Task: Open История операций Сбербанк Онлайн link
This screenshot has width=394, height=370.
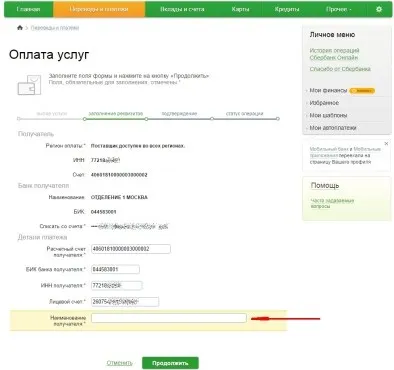Action: 334,54
